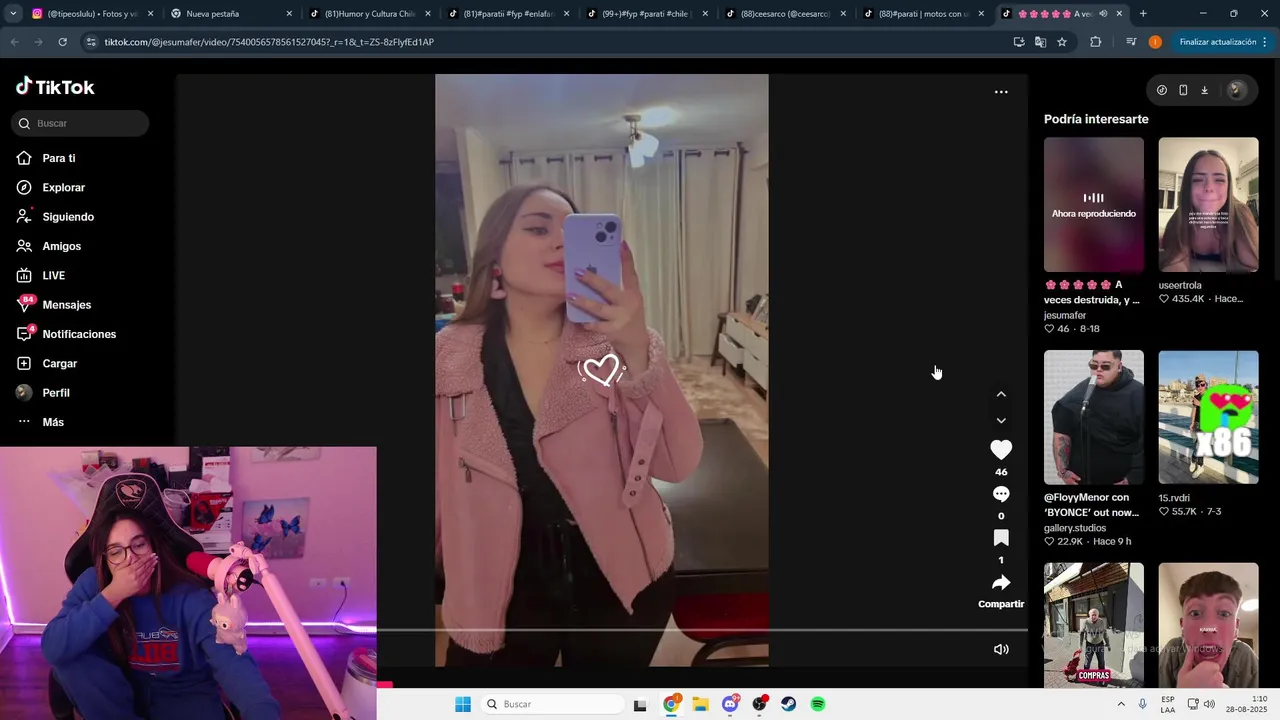Open the useertrola video thumbnail
Screen dimensions: 1280x720
tap(1208, 205)
